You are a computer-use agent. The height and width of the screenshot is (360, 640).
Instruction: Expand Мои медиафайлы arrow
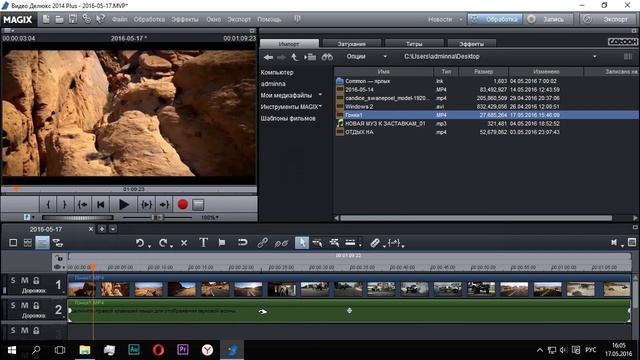[320, 95]
